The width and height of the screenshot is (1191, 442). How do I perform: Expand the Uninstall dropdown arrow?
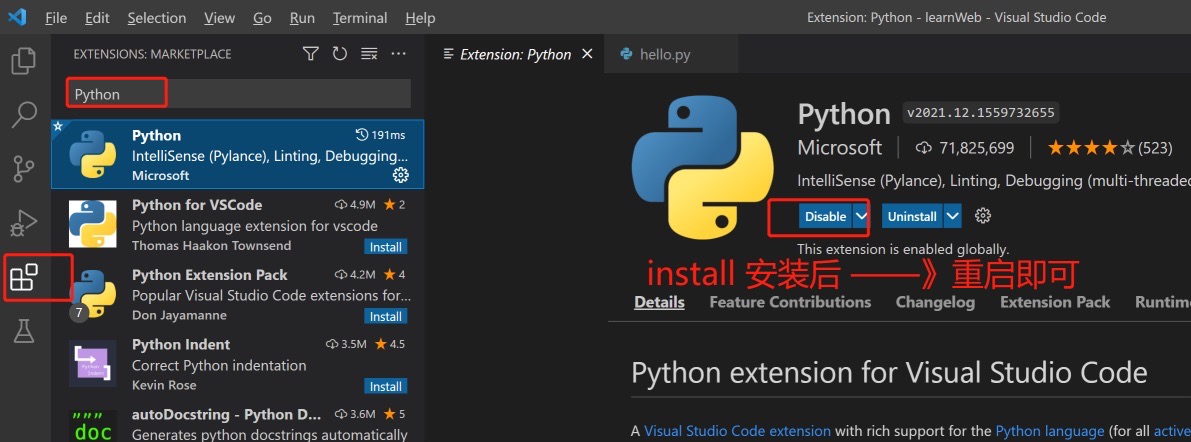[952, 216]
